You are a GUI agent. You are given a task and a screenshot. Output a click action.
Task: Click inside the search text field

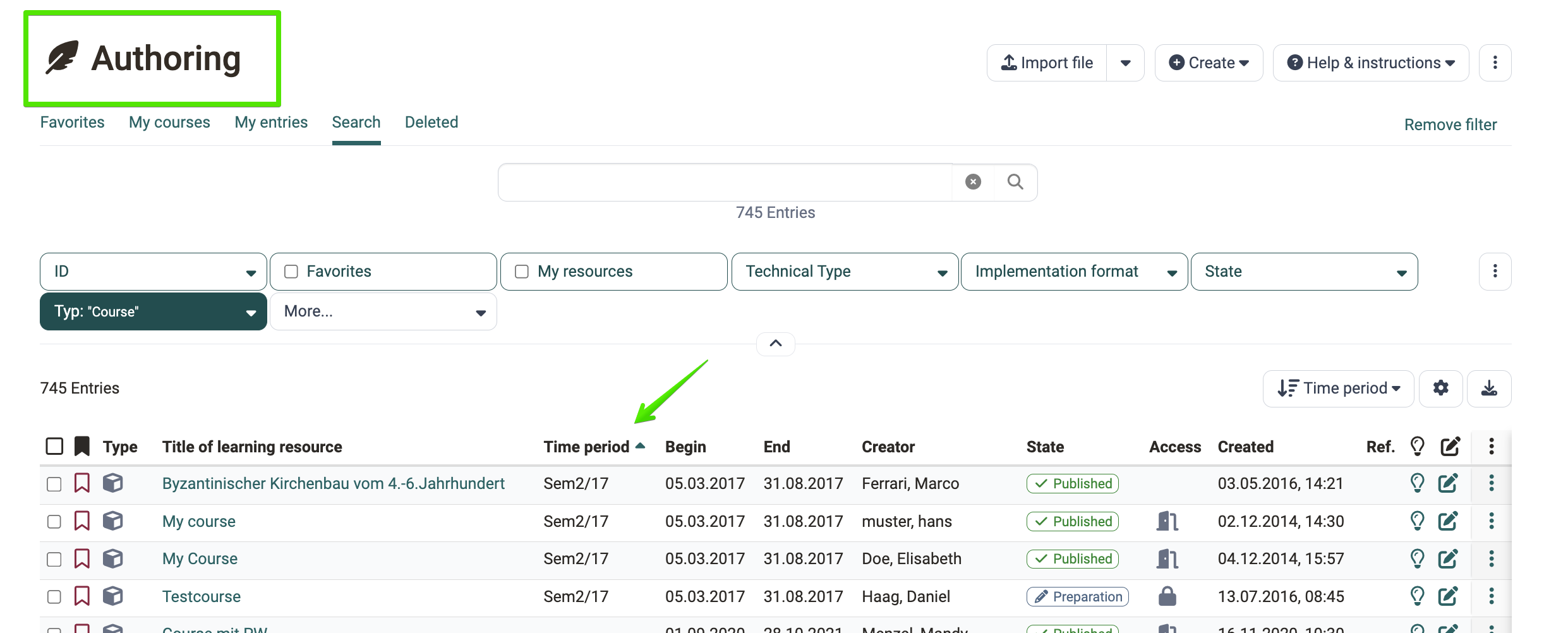pyautogui.click(x=725, y=183)
